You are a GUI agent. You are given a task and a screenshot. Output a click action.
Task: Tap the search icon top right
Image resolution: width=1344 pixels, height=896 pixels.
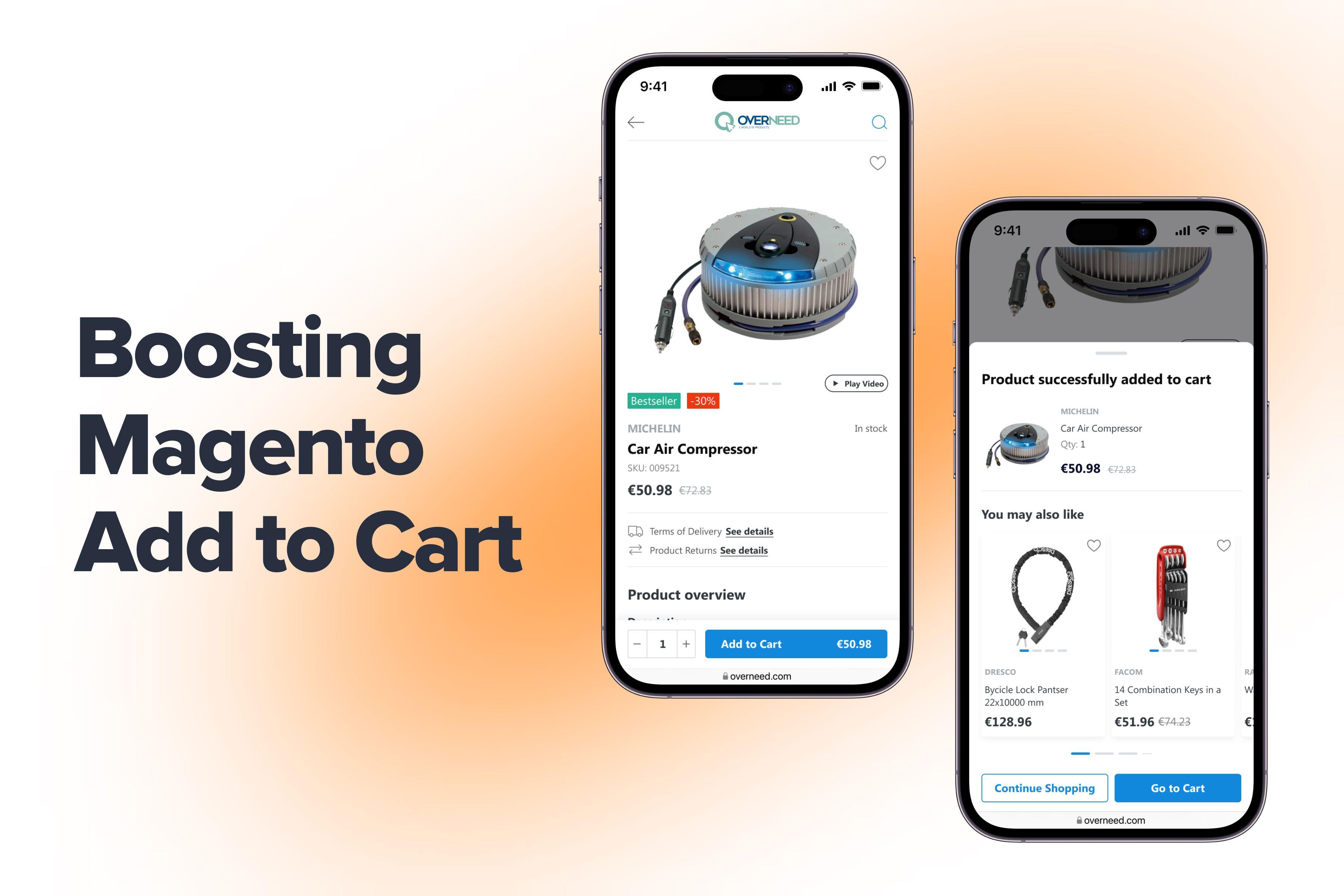point(879,122)
